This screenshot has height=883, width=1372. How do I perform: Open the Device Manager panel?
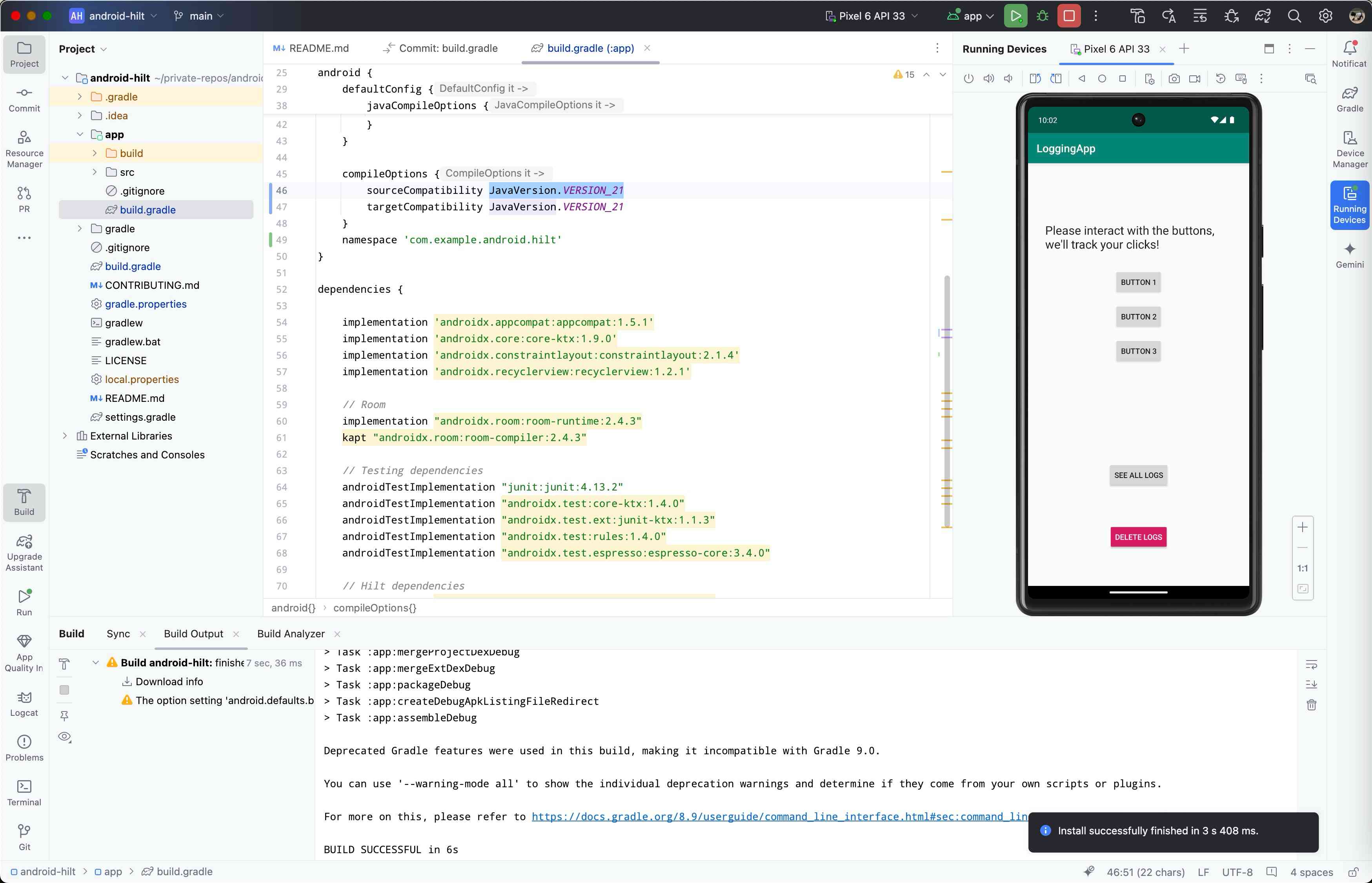1350,149
